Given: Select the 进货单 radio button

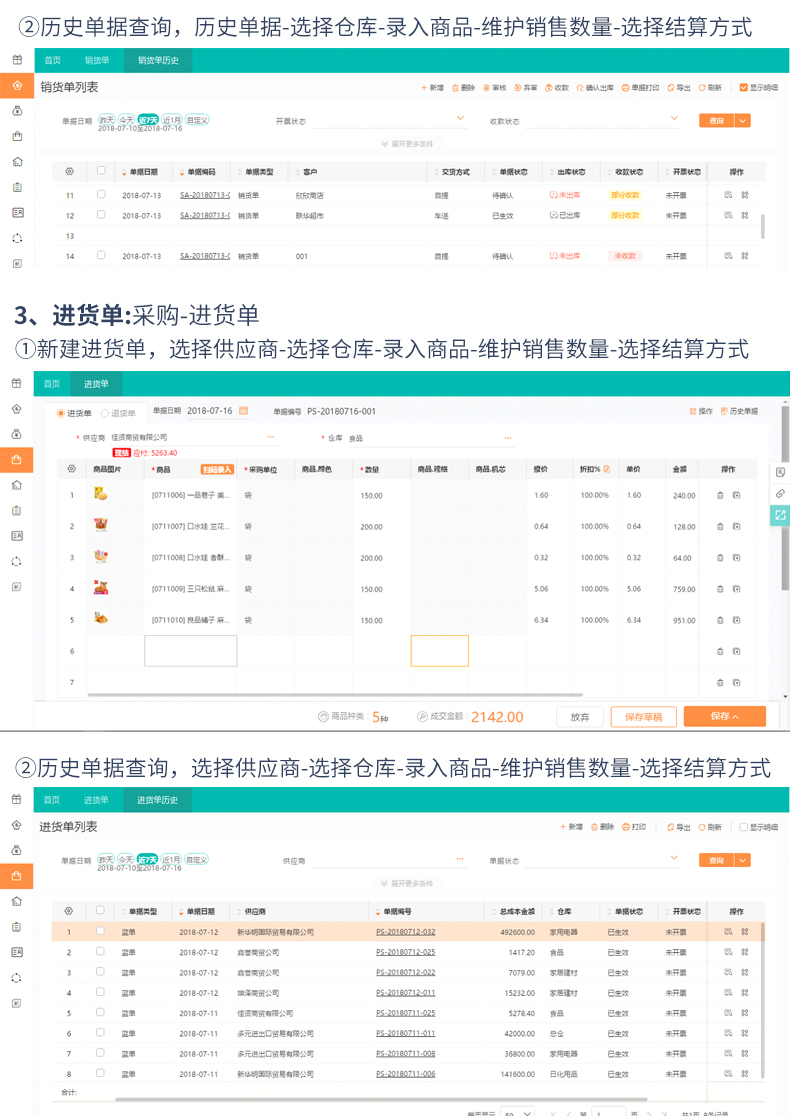Looking at the screenshot, I should click(60, 414).
